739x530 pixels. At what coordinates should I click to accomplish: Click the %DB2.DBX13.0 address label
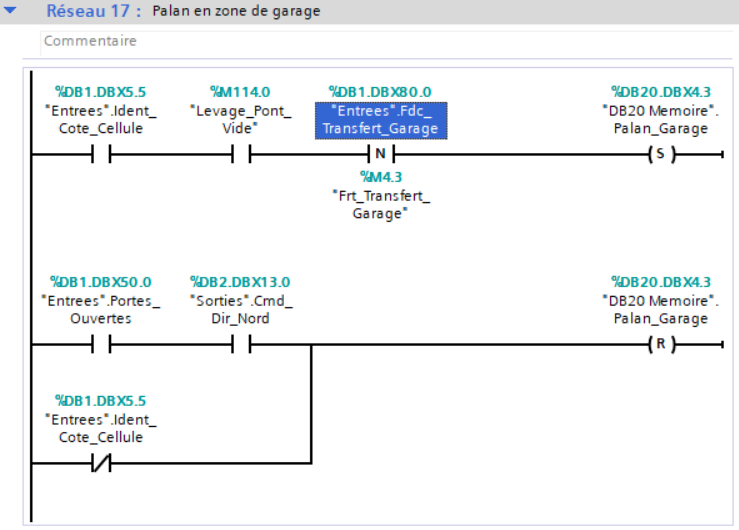[240, 283]
